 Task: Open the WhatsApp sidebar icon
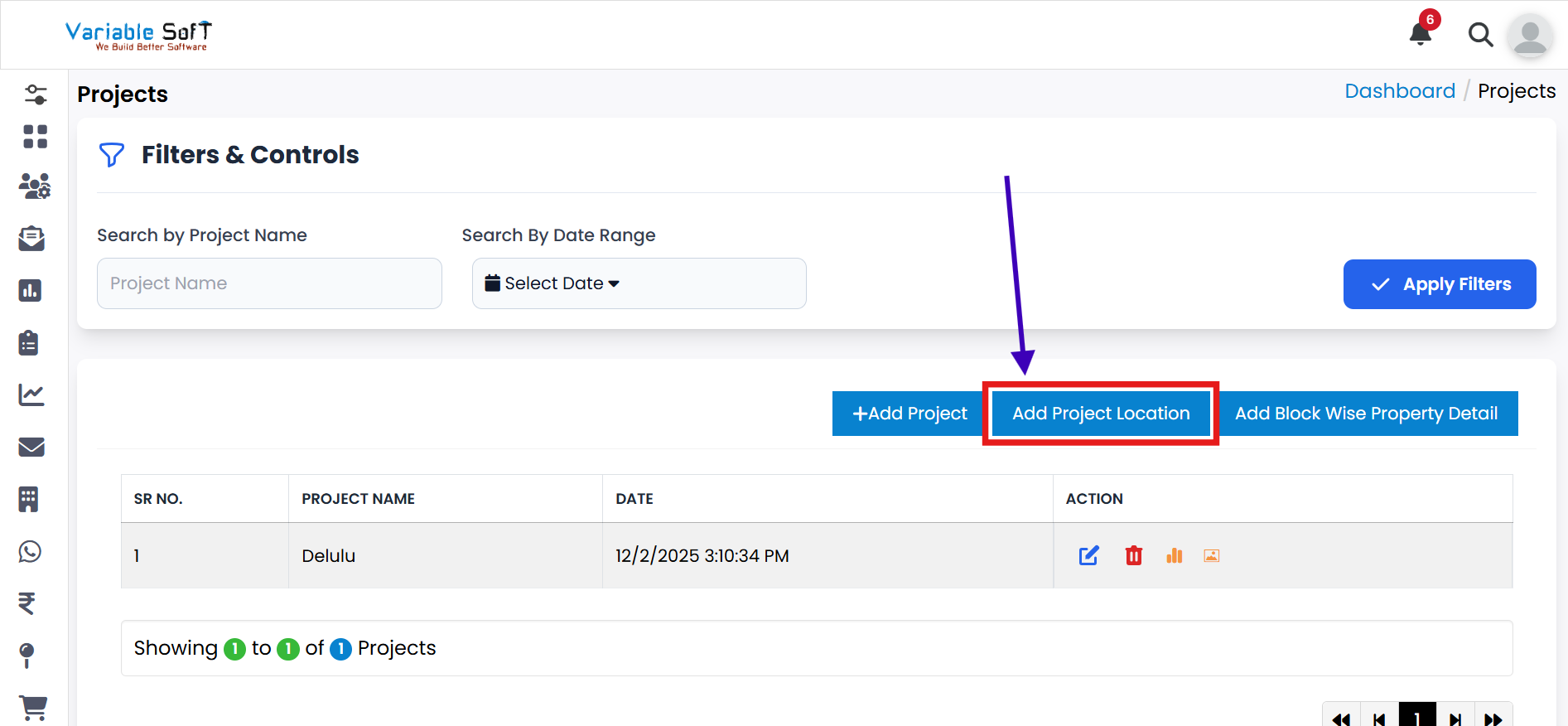(30, 551)
